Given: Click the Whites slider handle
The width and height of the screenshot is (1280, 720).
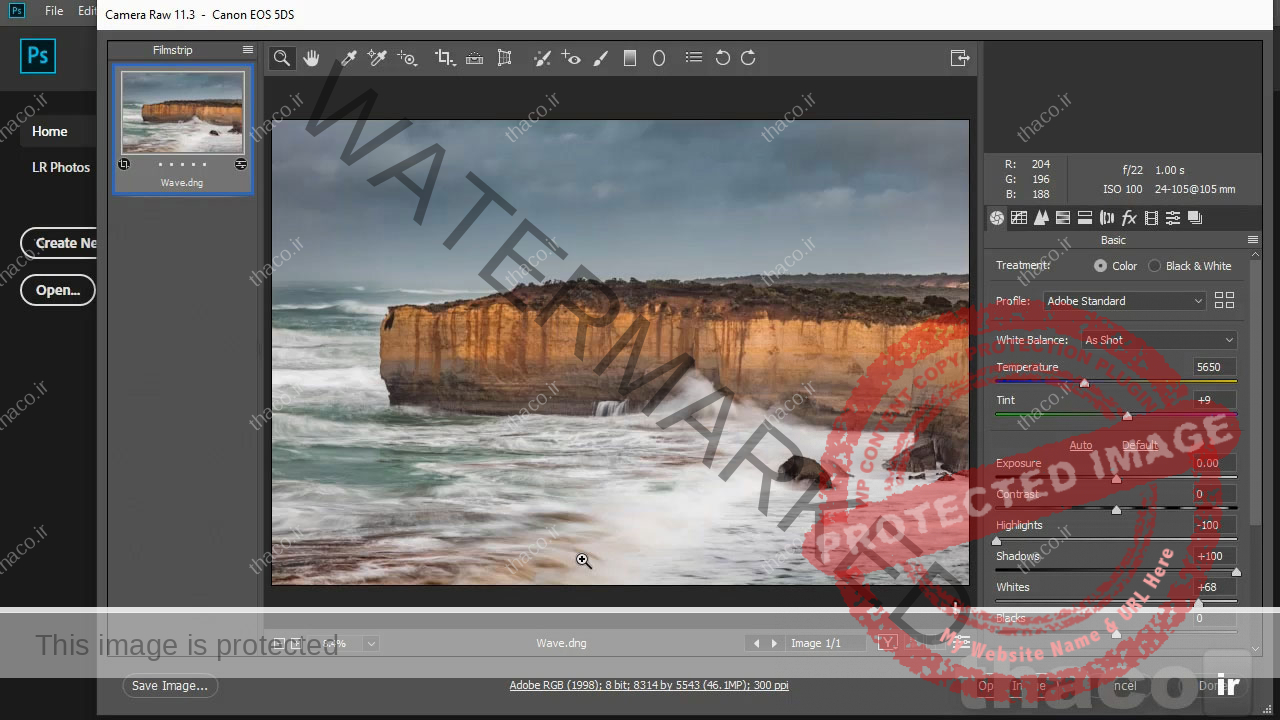Looking at the screenshot, I should click(1198, 603).
